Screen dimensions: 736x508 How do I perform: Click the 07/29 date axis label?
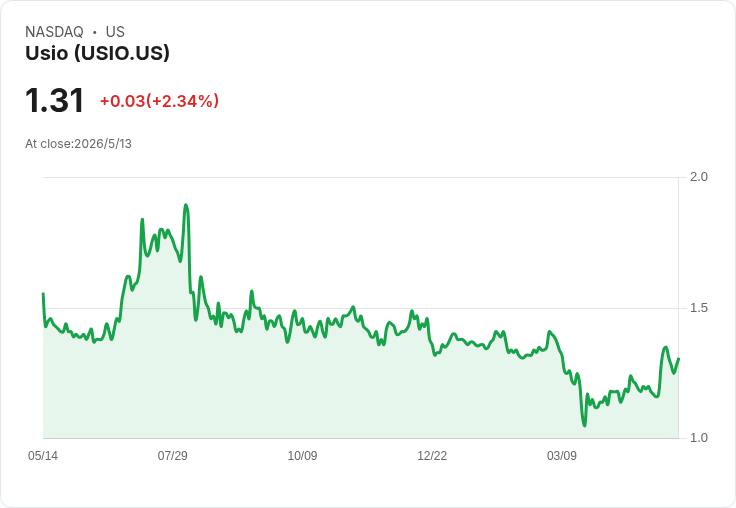pos(172,455)
